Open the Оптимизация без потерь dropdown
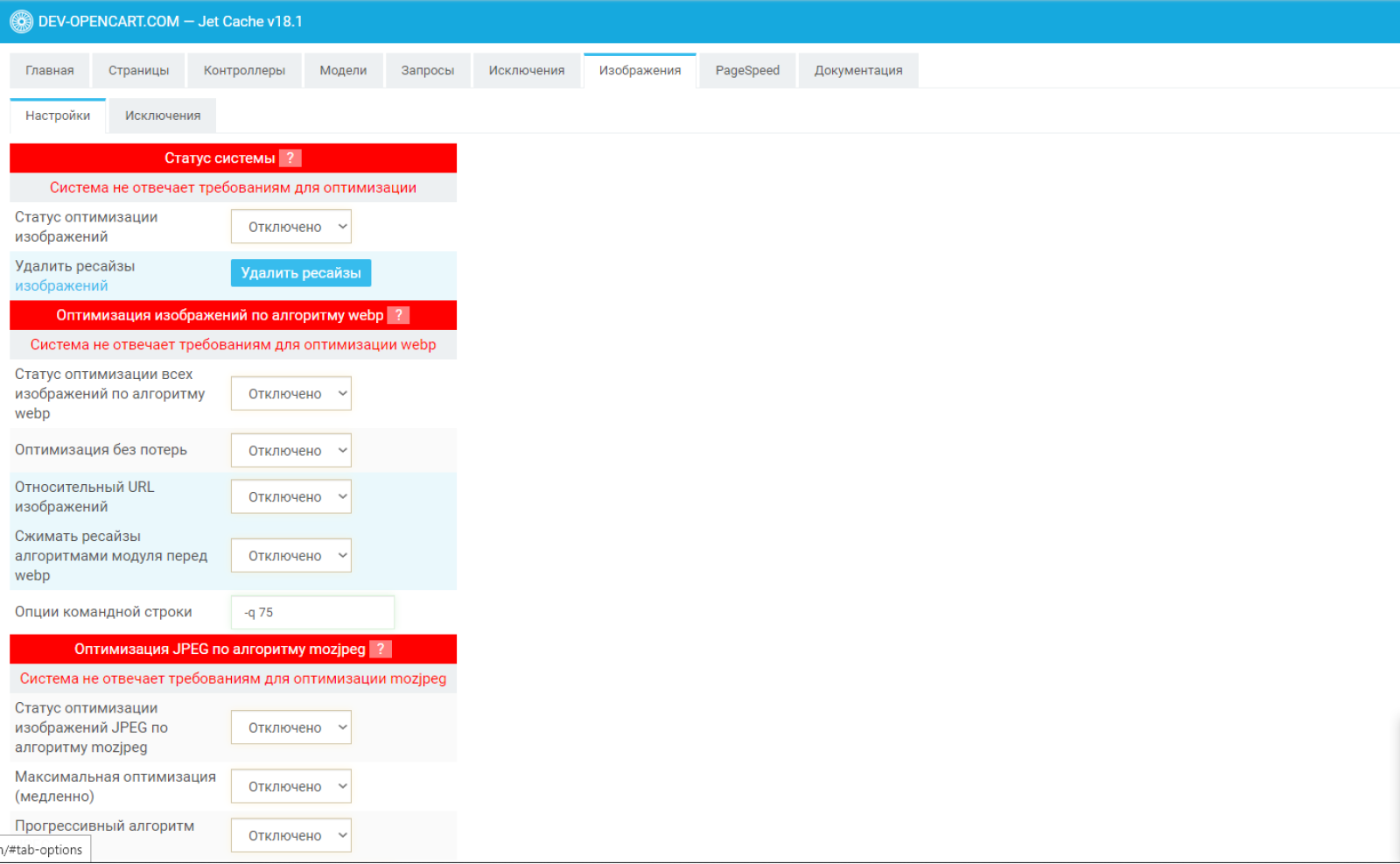Image resolution: width=1400 pixels, height=864 pixels. pyautogui.click(x=291, y=451)
